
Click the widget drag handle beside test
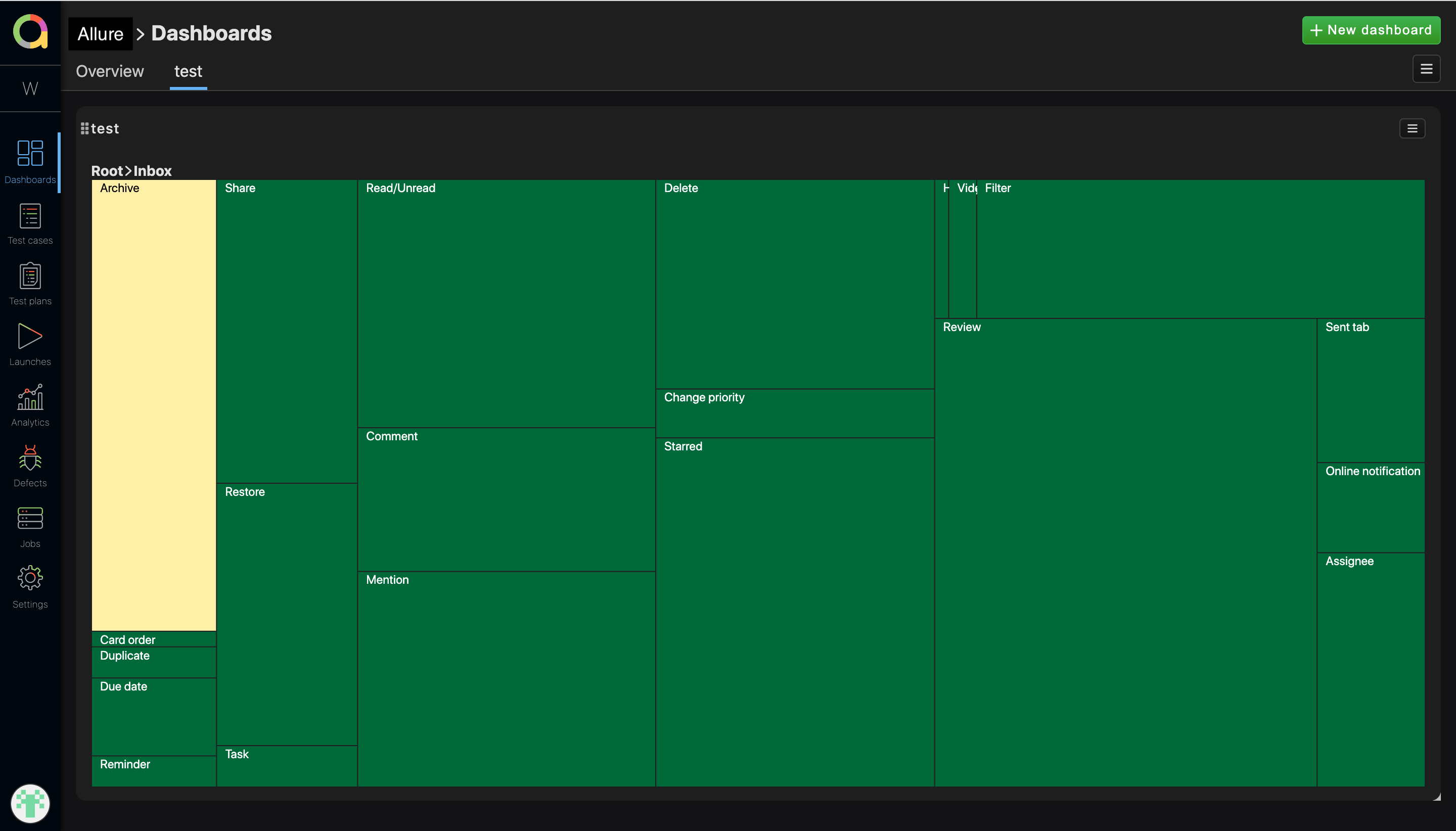click(x=84, y=128)
